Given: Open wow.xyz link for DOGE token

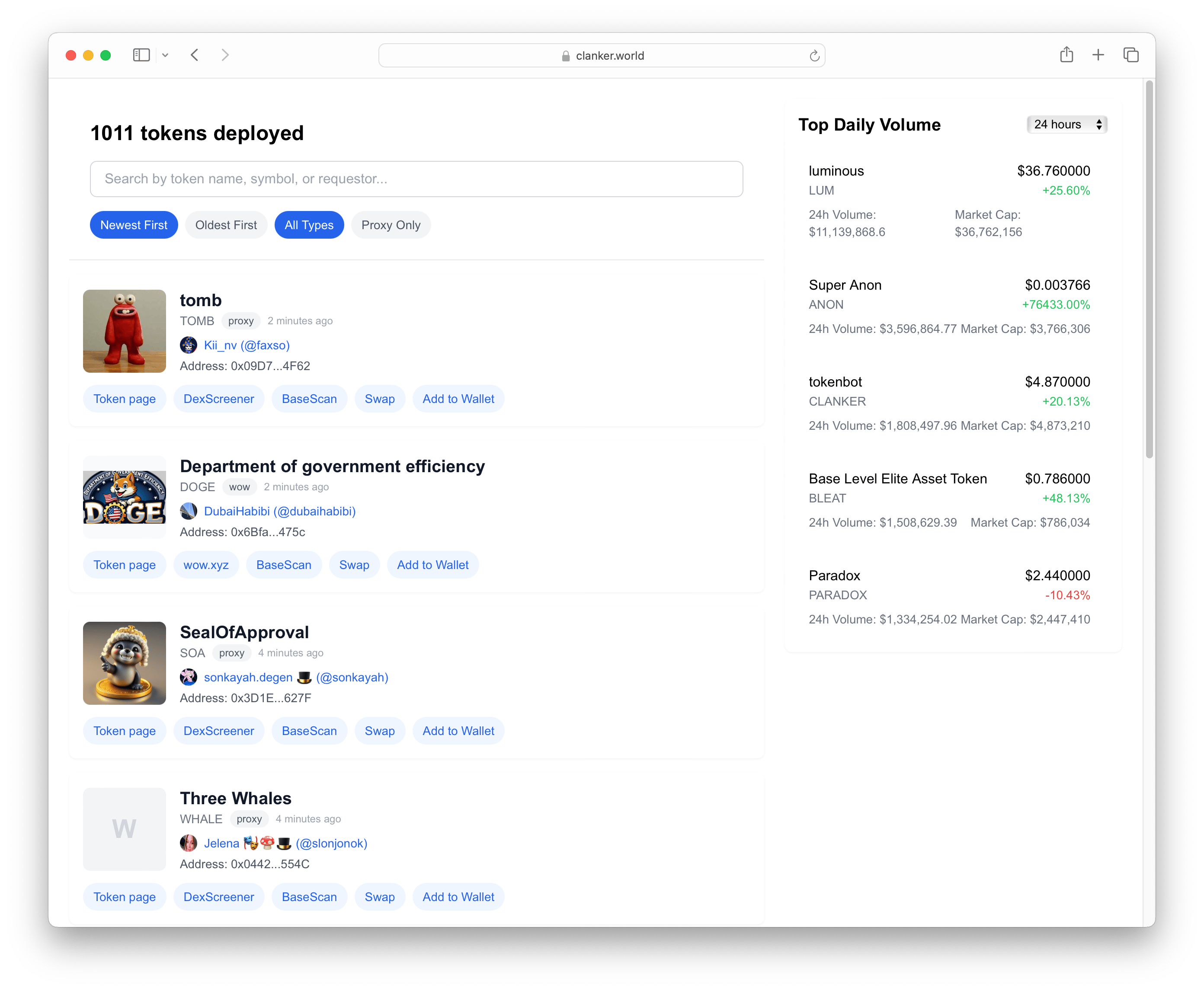Looking at the screenshot, I should tap(205, 565).
